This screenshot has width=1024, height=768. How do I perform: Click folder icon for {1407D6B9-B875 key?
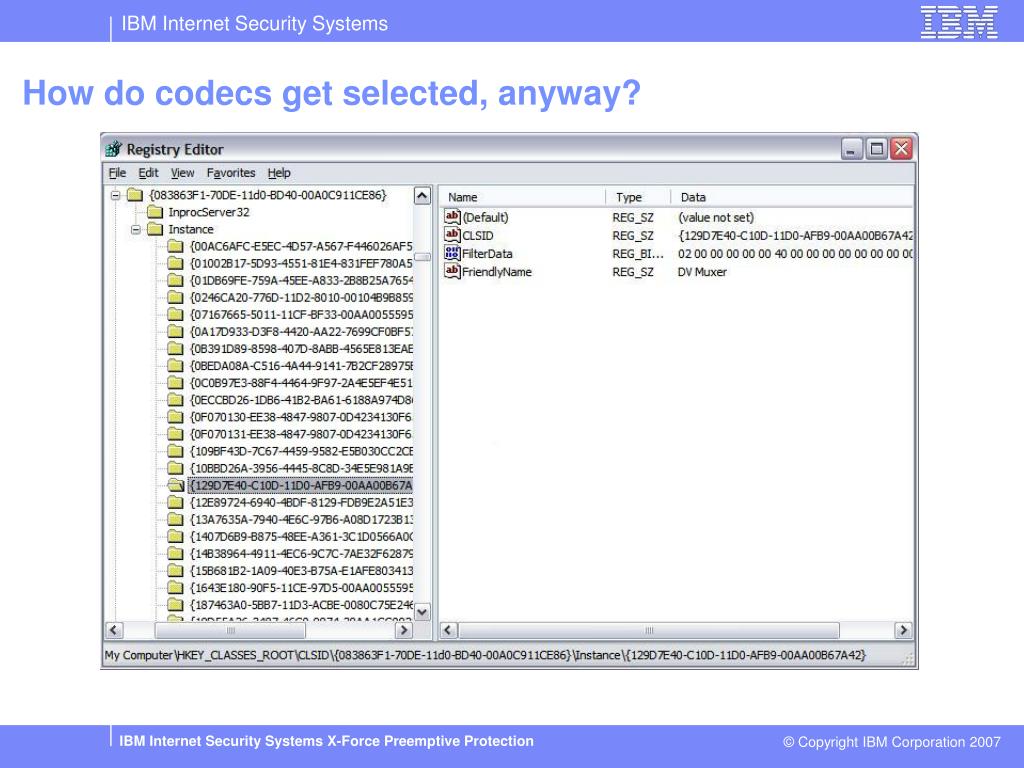click(175, 536)
